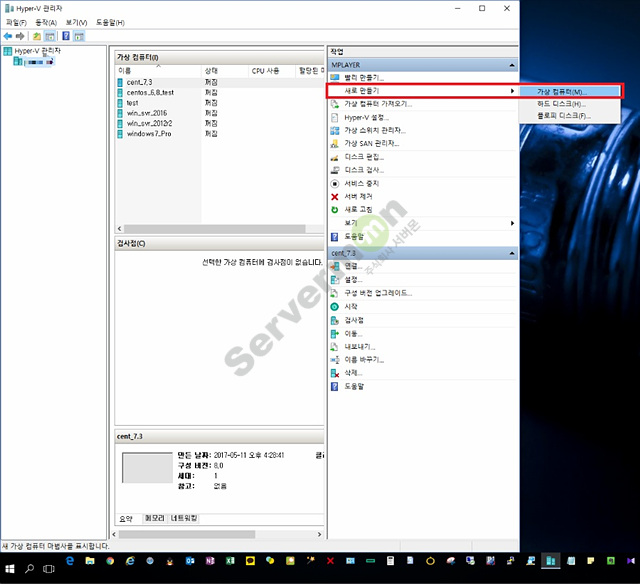Click the 가상 컴퓨터 가져오기 (Import VM) action icon
Viewport: 640px width, 585px height.
tap(335, 104)
